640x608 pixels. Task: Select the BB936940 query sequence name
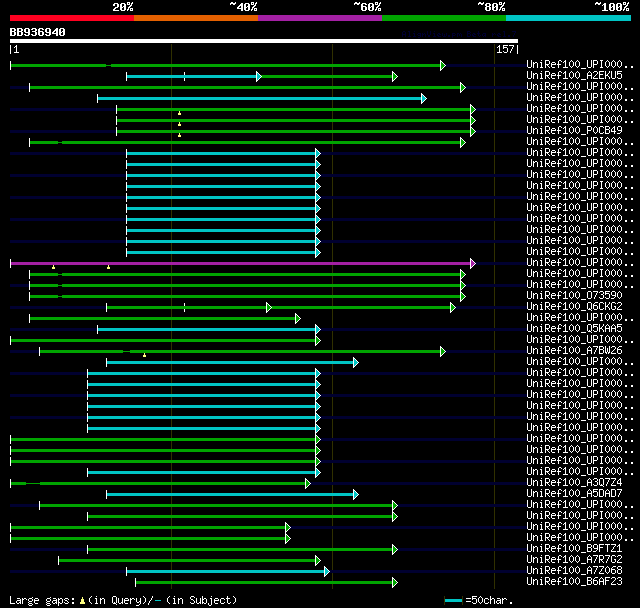38,32
